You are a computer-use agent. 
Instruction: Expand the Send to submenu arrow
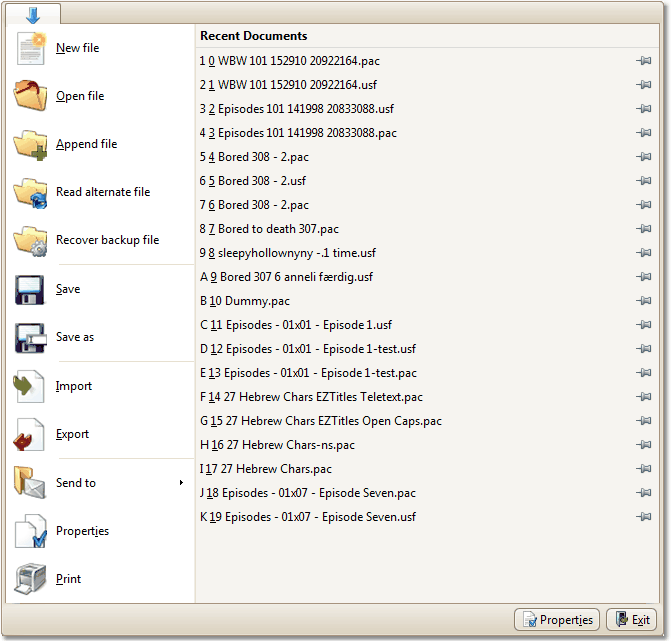181,483
